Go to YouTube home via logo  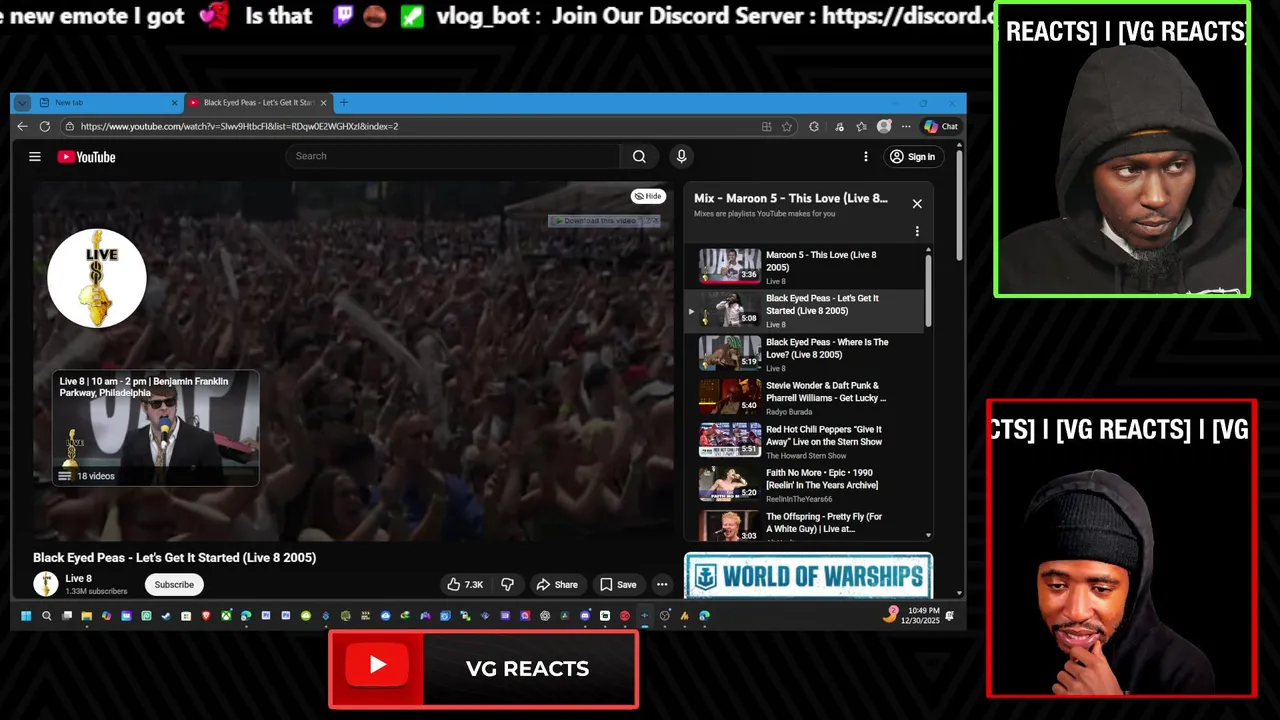coord(86,157)
